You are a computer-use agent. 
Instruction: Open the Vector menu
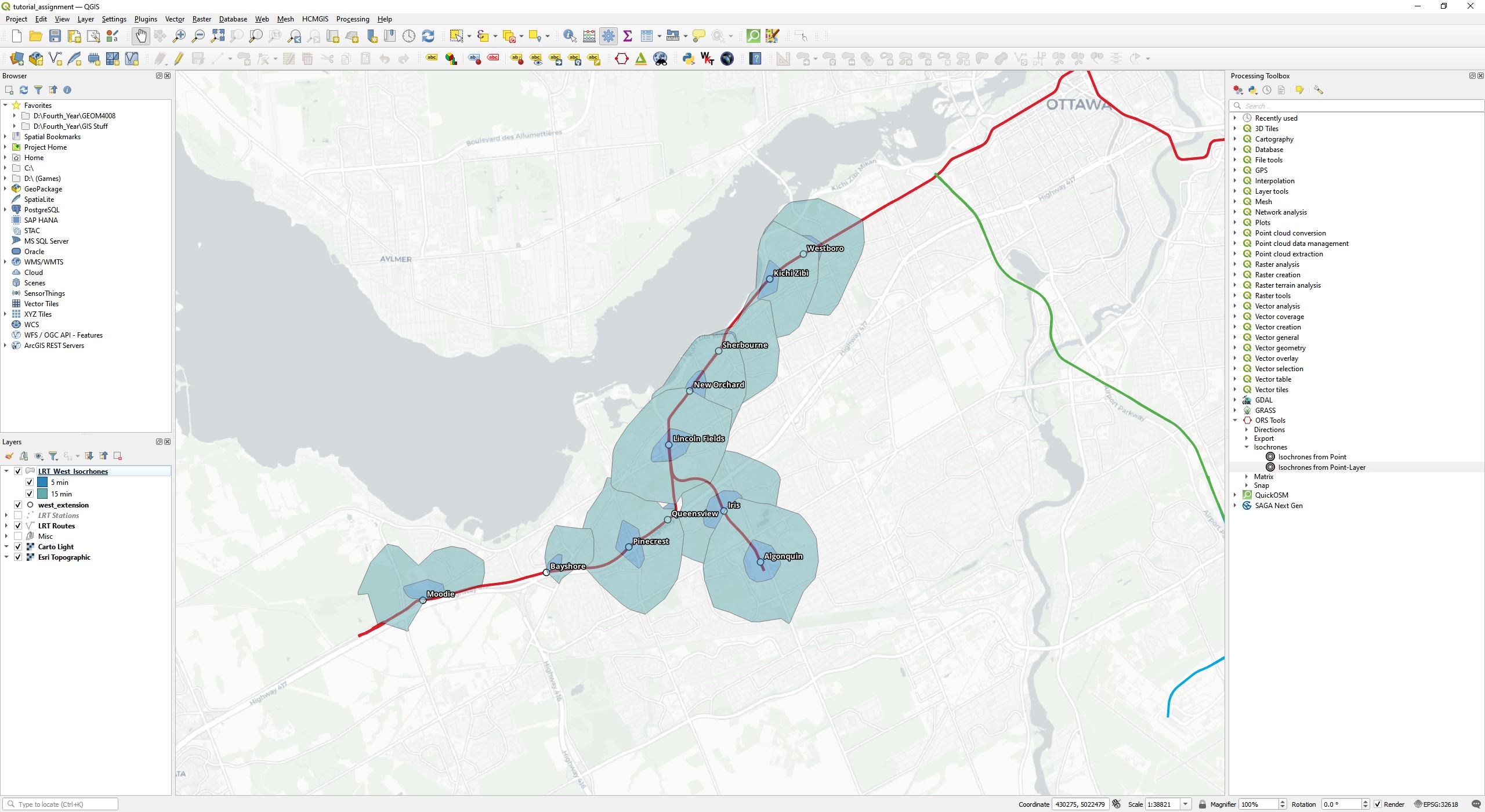point(175,19)
